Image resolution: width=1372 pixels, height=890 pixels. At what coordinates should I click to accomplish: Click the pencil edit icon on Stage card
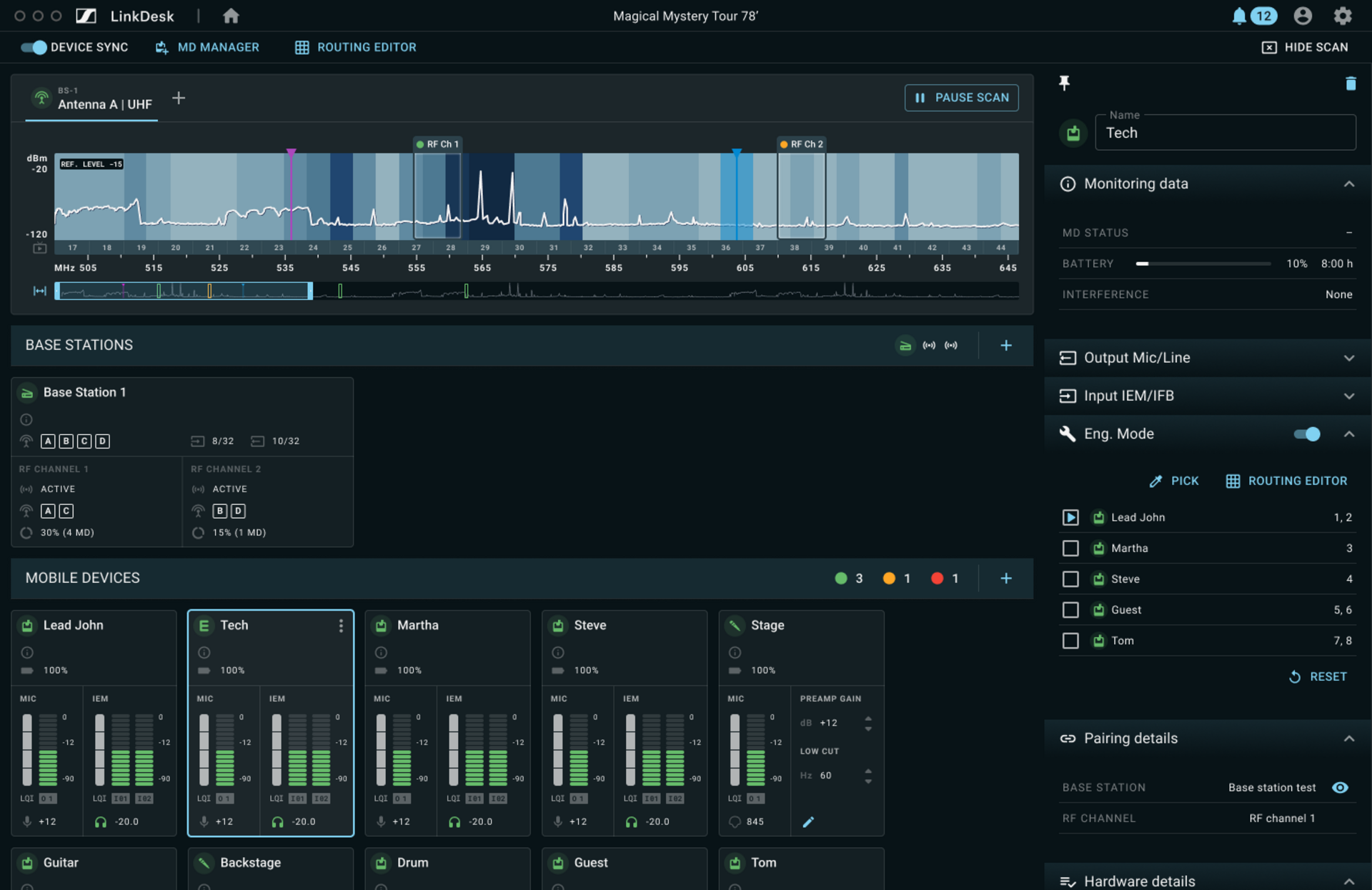tap(808, 821)
